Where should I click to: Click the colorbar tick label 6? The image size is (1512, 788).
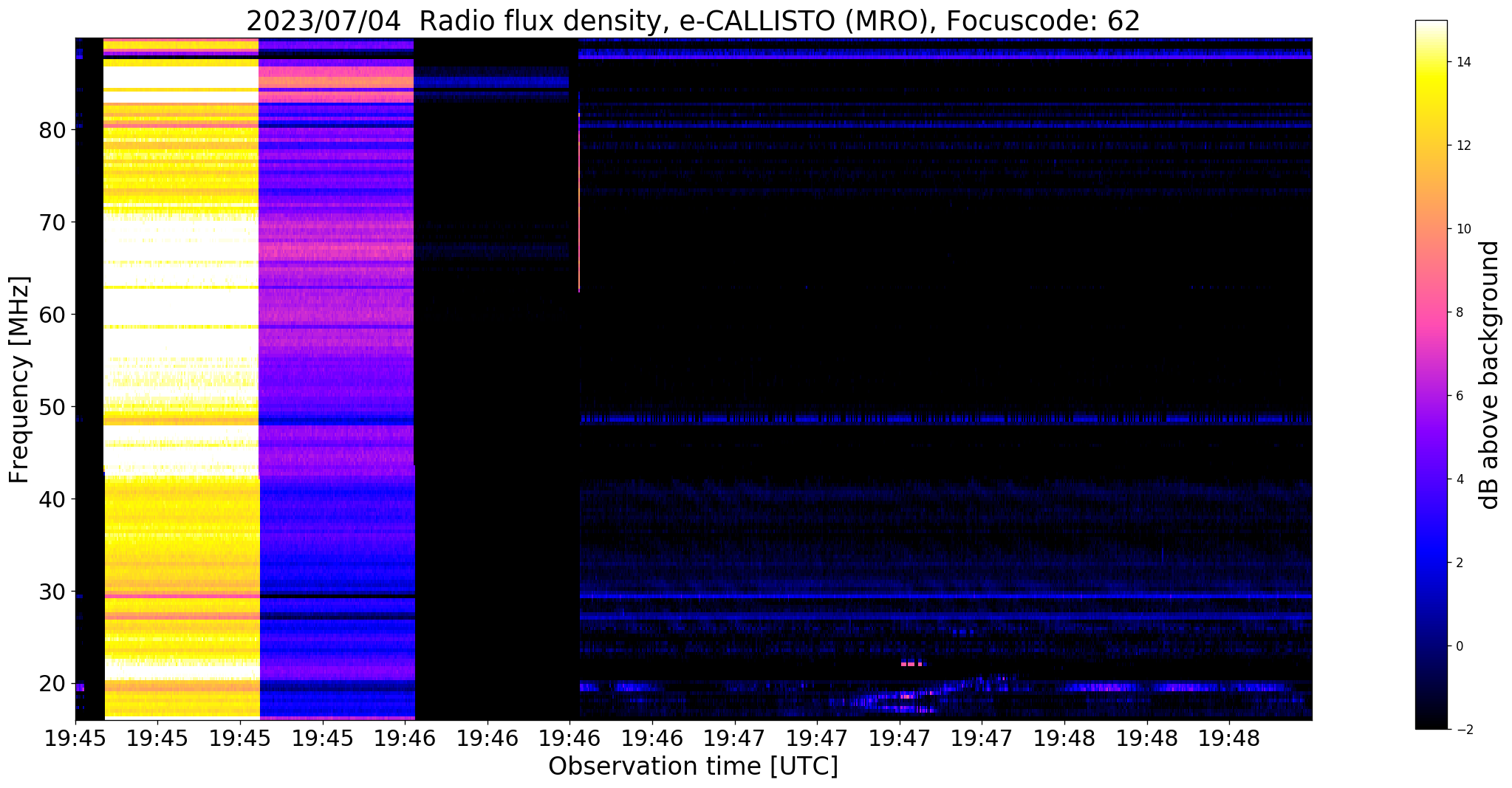pos(1458,396)
